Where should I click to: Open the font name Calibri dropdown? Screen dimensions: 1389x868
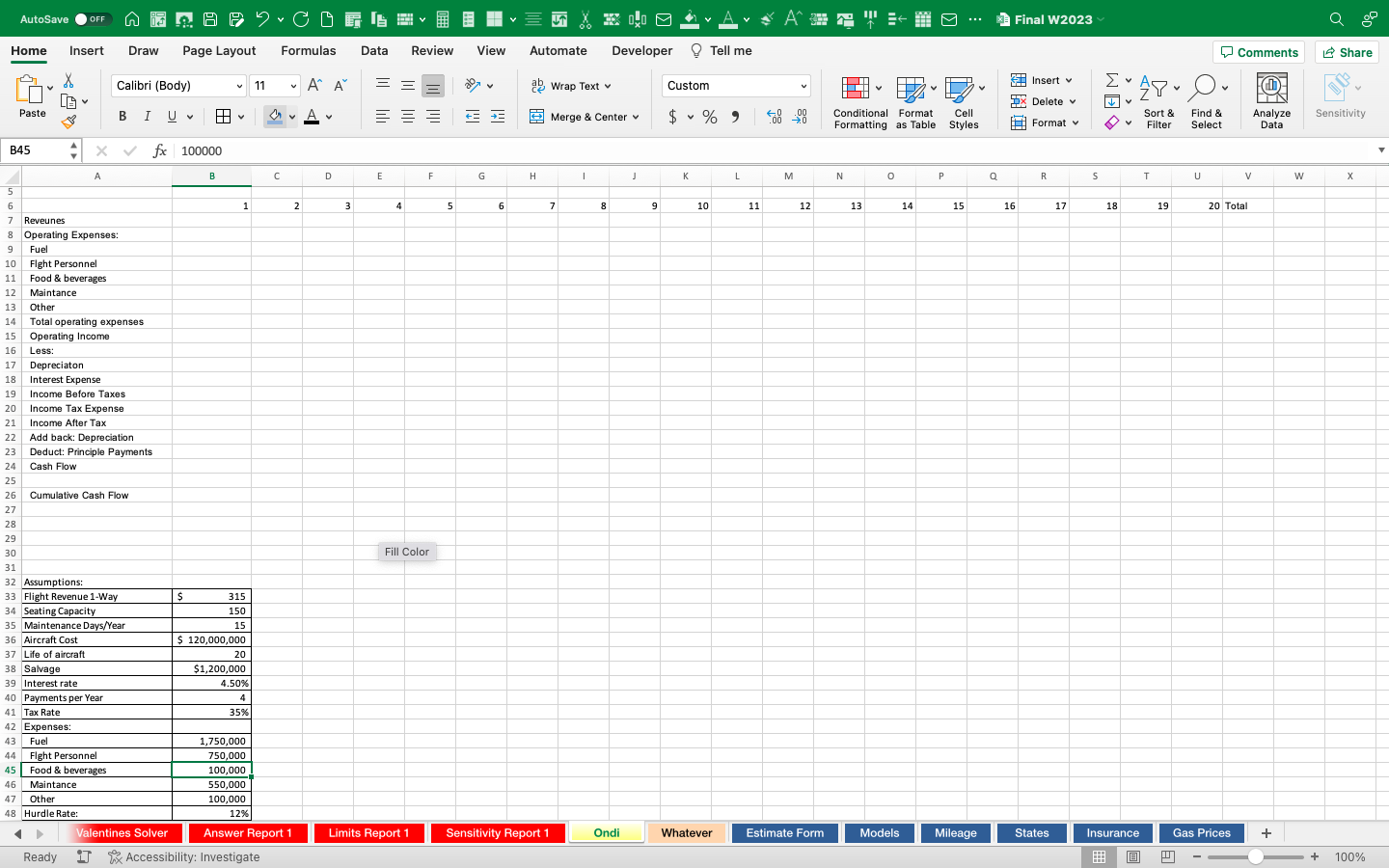pyautogui.click(x=239, y=86)
